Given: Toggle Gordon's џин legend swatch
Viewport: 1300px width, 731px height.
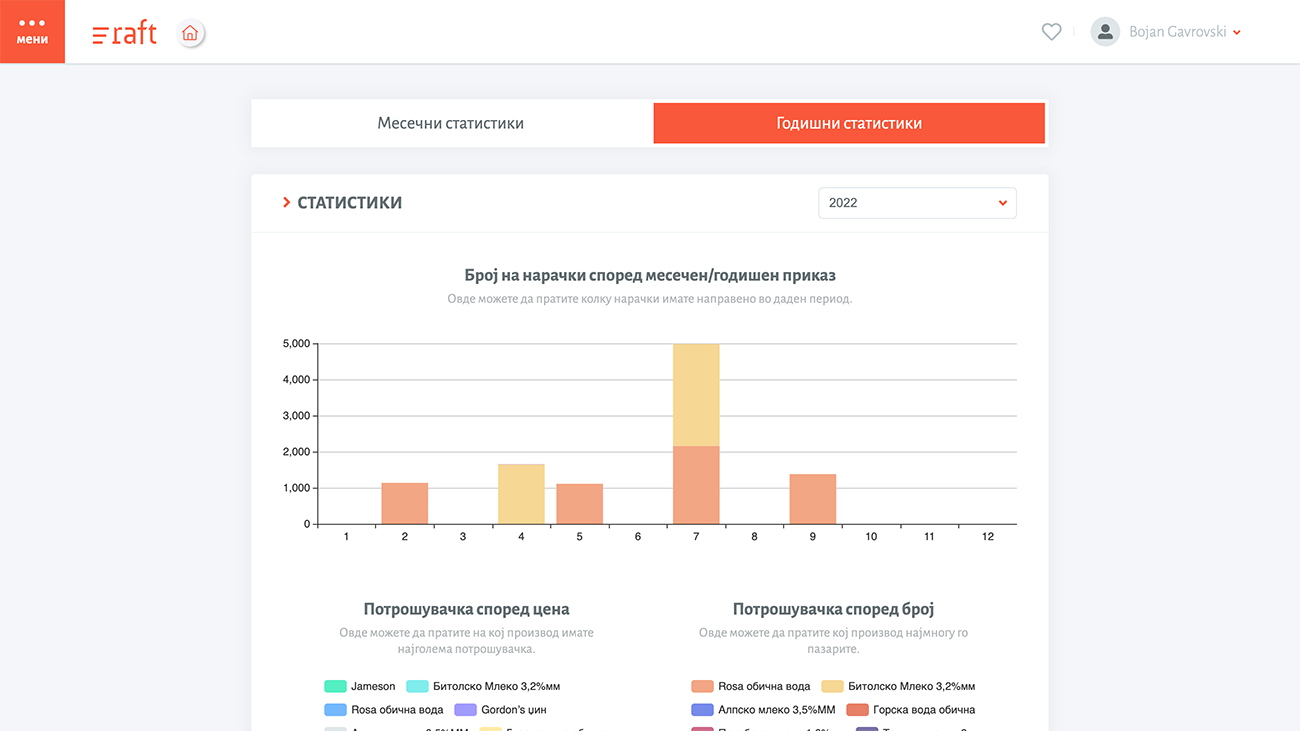Looking at the screenshot, I should 465,710.
